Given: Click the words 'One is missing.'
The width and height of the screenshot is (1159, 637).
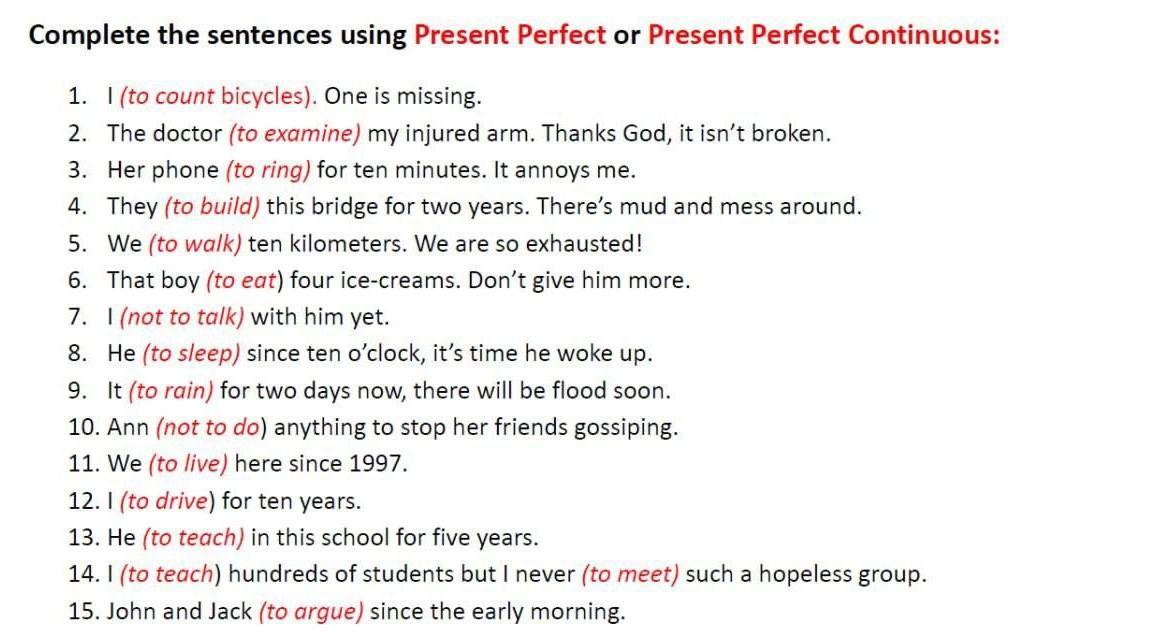Looking at the screenshot, I should coord(403,97).
